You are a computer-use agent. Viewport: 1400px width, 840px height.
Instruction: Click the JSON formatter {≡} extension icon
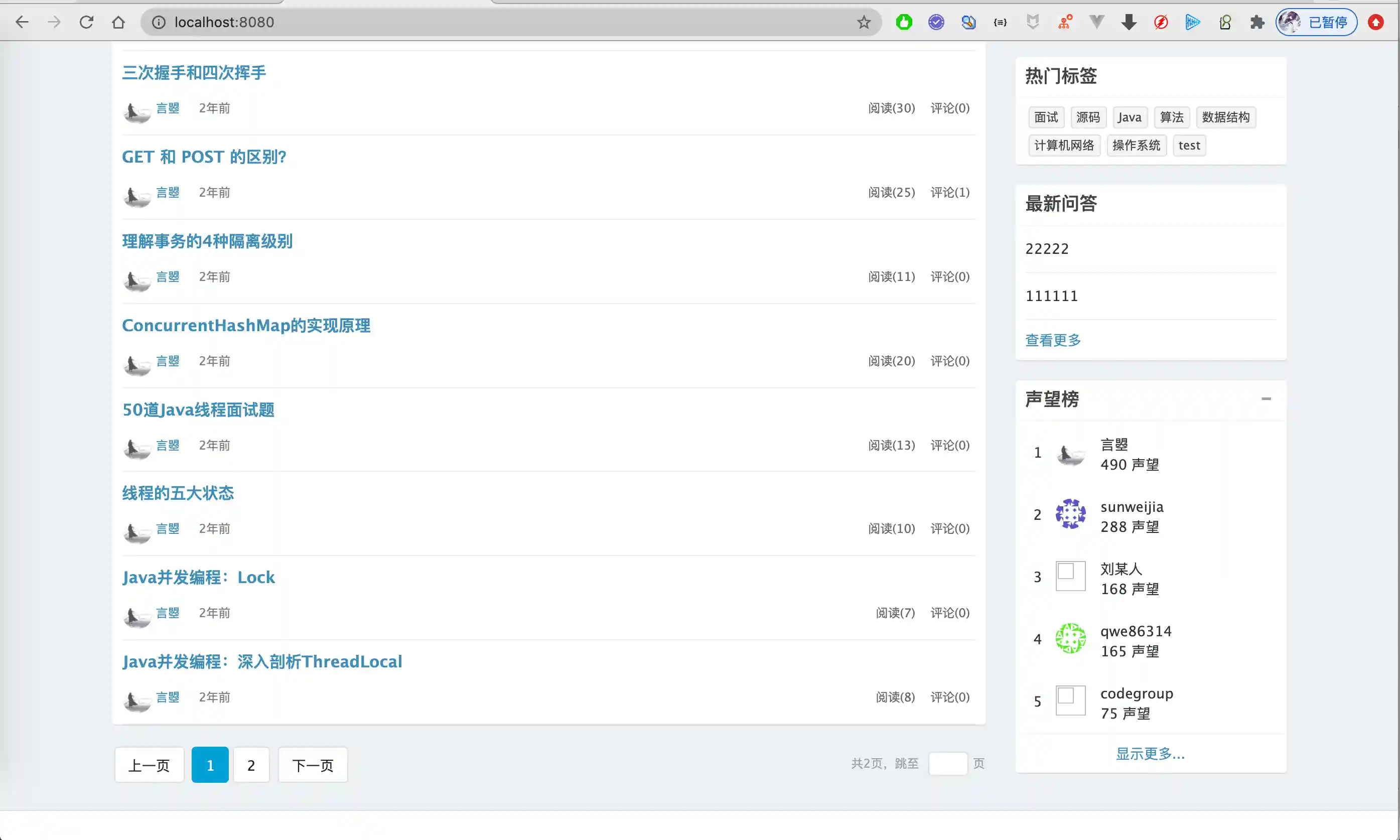1000,22
